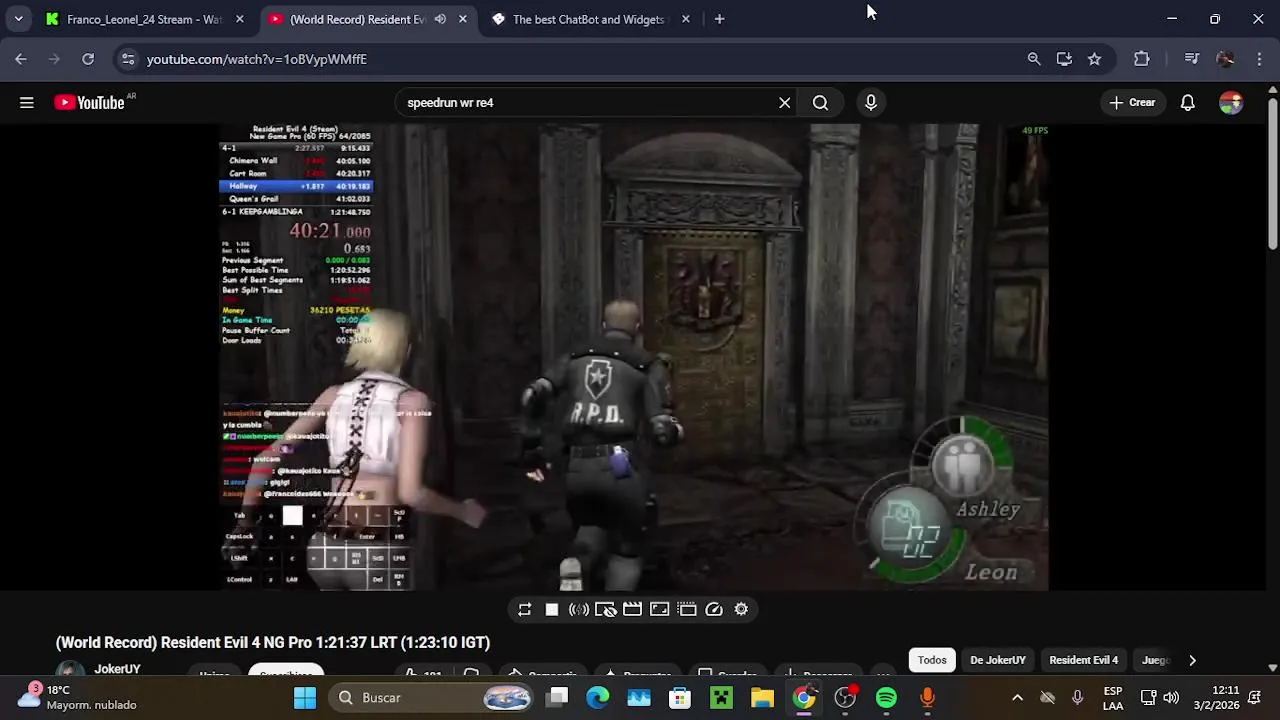
Task: Open the Chrome profile avatar
Action: pos(1225,59)
